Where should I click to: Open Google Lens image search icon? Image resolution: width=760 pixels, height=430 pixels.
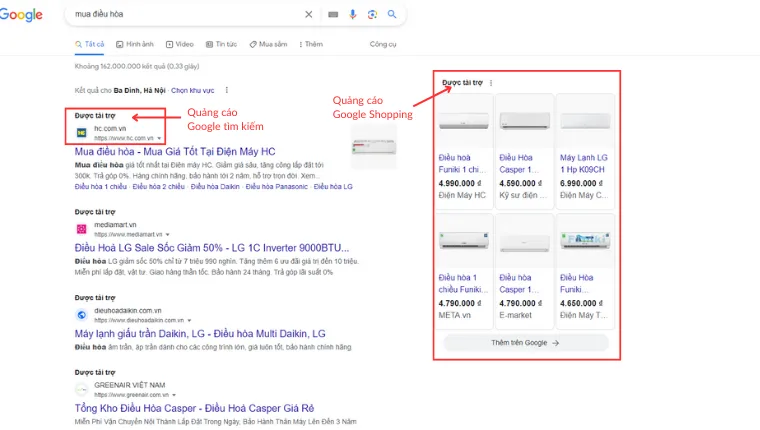[372, 15]
